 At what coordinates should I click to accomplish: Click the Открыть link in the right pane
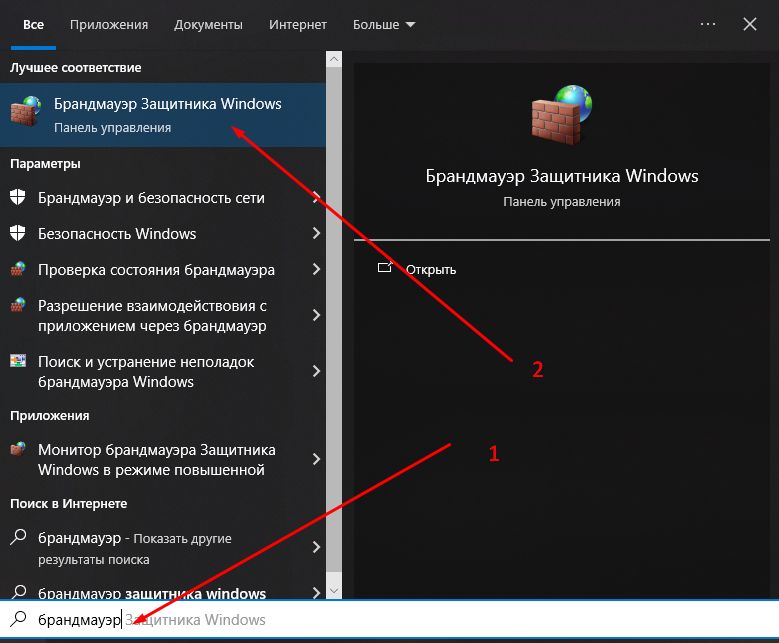[431, 269]
